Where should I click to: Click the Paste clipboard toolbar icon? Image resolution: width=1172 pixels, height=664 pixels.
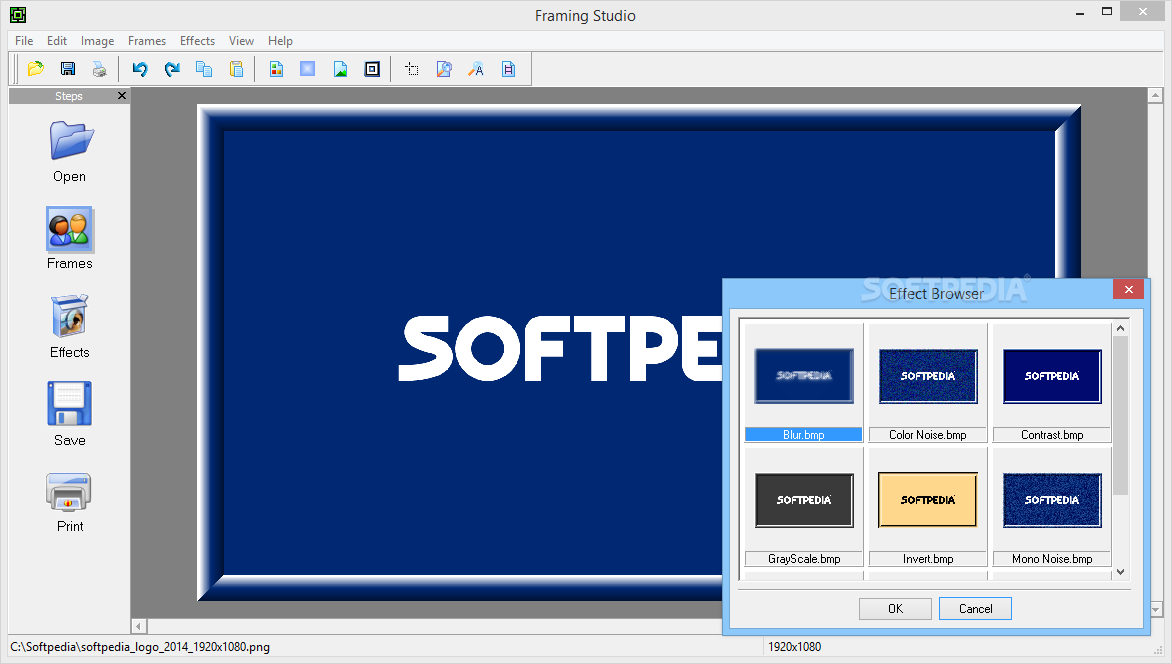(236, 69)
